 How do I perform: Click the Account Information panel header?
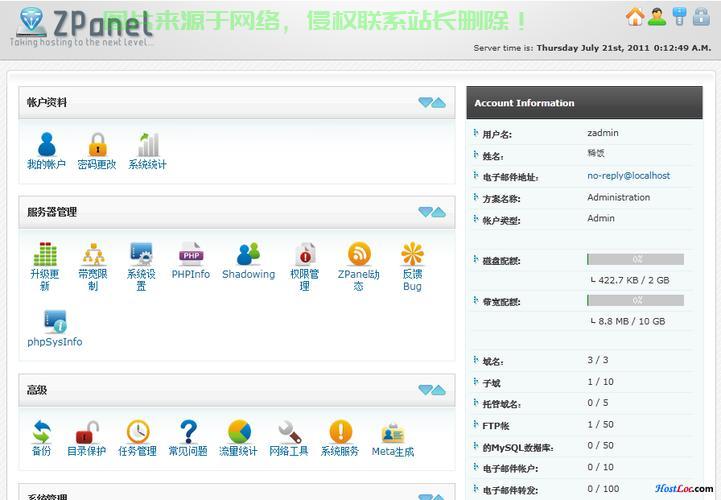[x=584, y=103]
